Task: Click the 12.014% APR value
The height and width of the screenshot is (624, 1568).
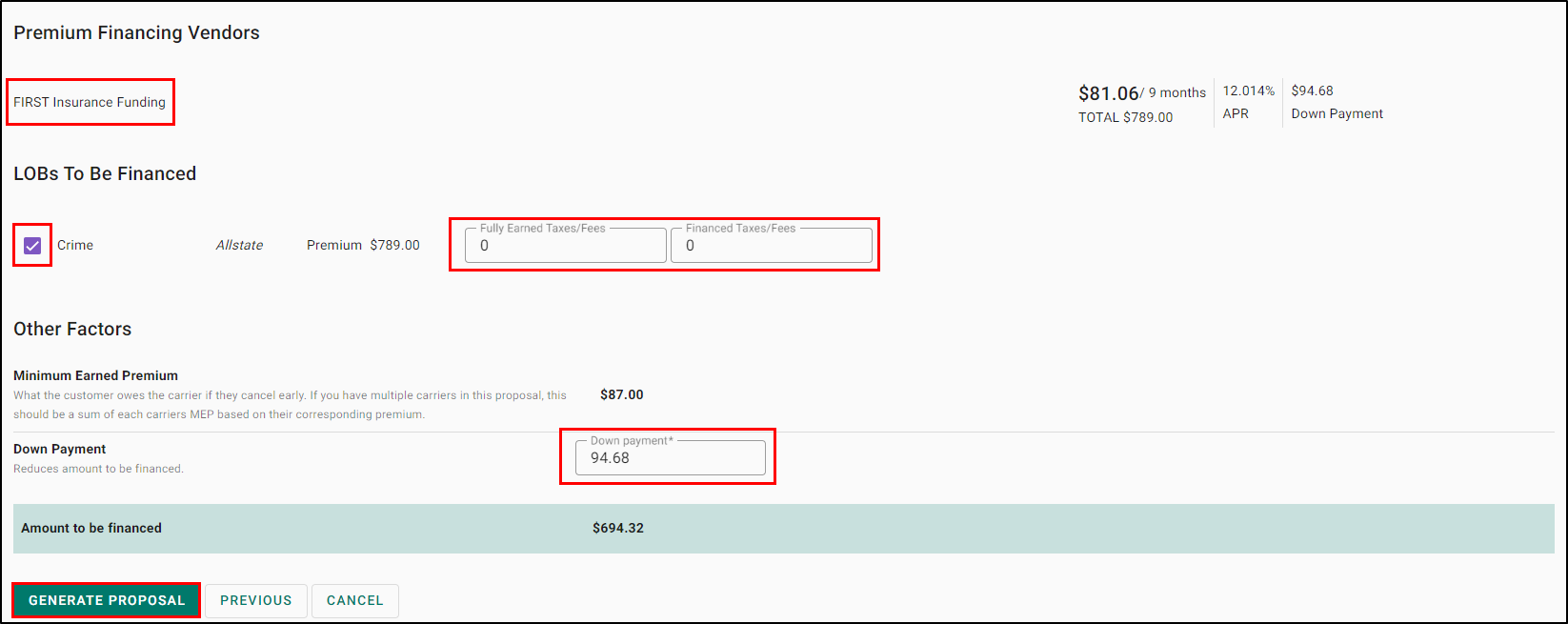Action: click(x=1249, y=91)
